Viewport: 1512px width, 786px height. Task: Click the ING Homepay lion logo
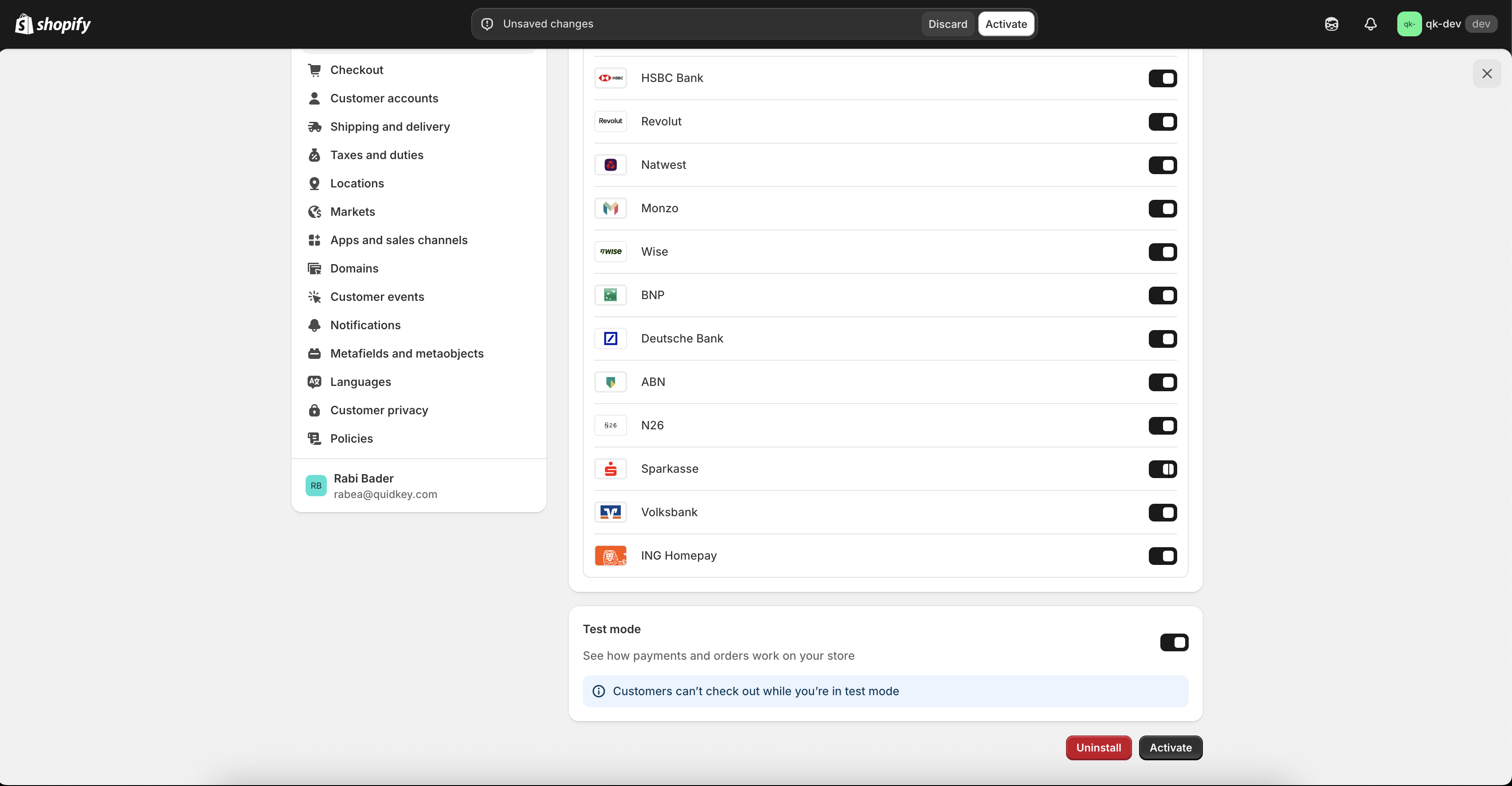point(610,555)
